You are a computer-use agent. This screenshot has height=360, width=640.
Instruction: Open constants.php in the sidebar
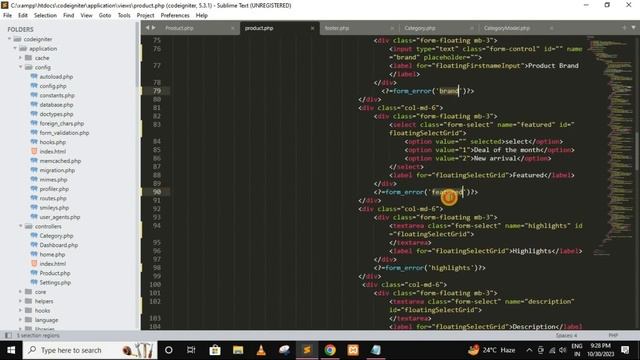point(57,96)
